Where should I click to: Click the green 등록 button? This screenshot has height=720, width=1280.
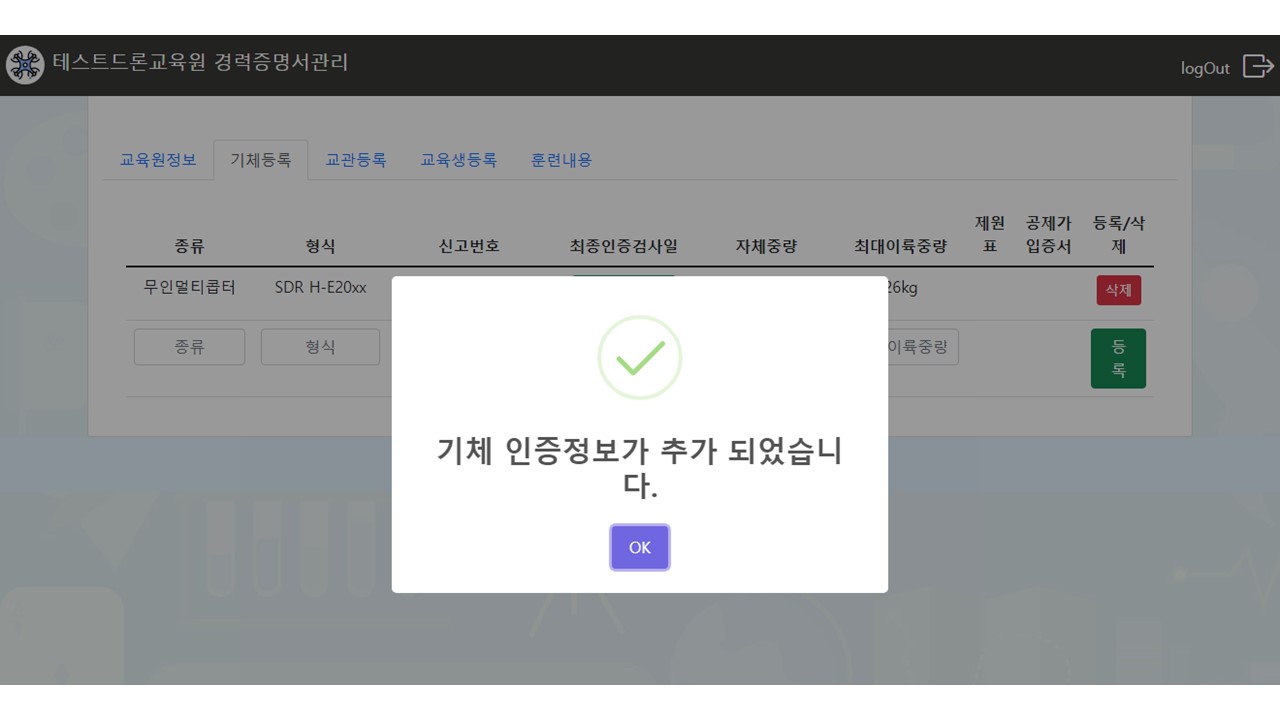tap(1118, 358)
